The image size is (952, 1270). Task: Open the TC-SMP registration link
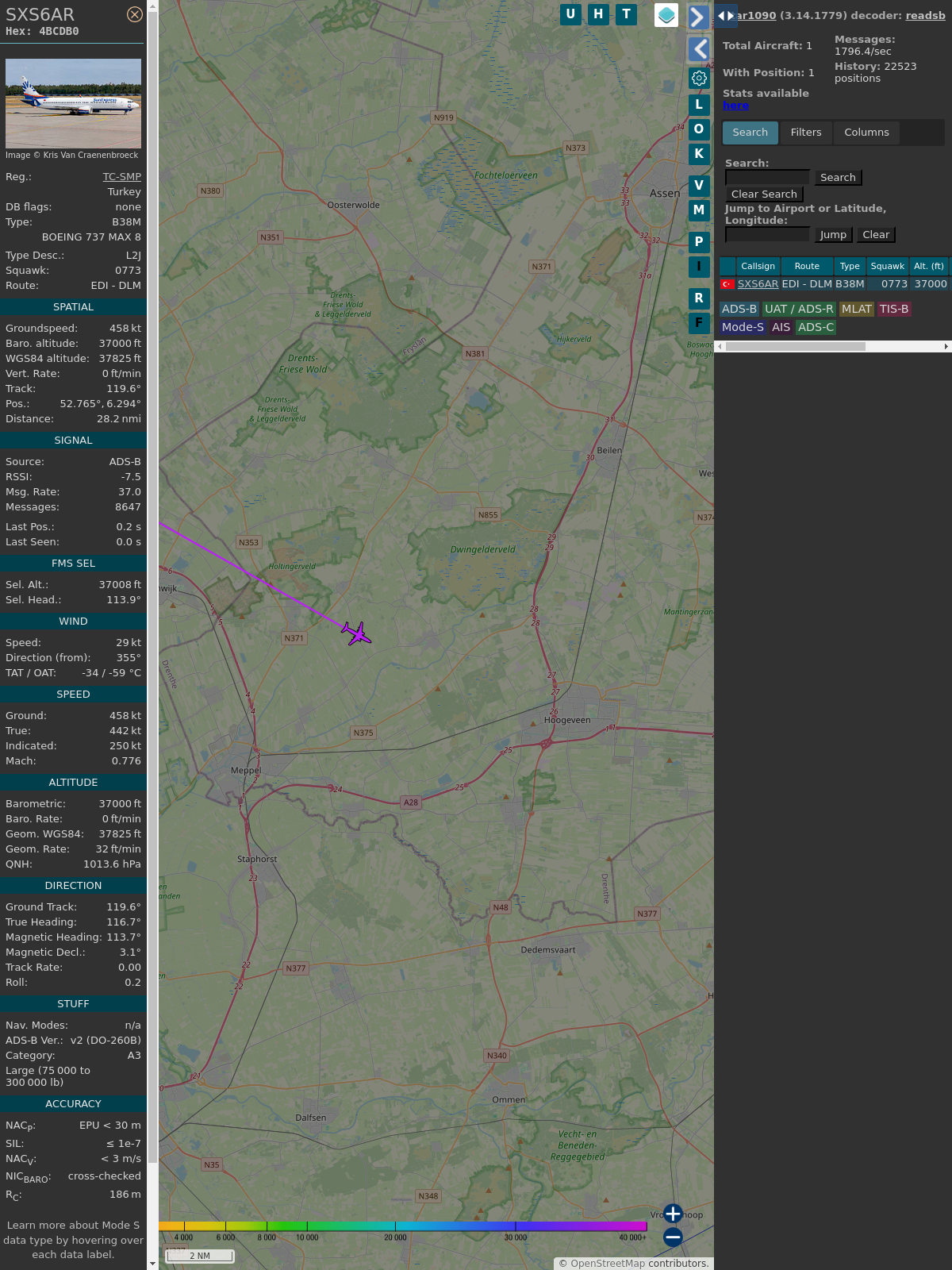(121, 177)
